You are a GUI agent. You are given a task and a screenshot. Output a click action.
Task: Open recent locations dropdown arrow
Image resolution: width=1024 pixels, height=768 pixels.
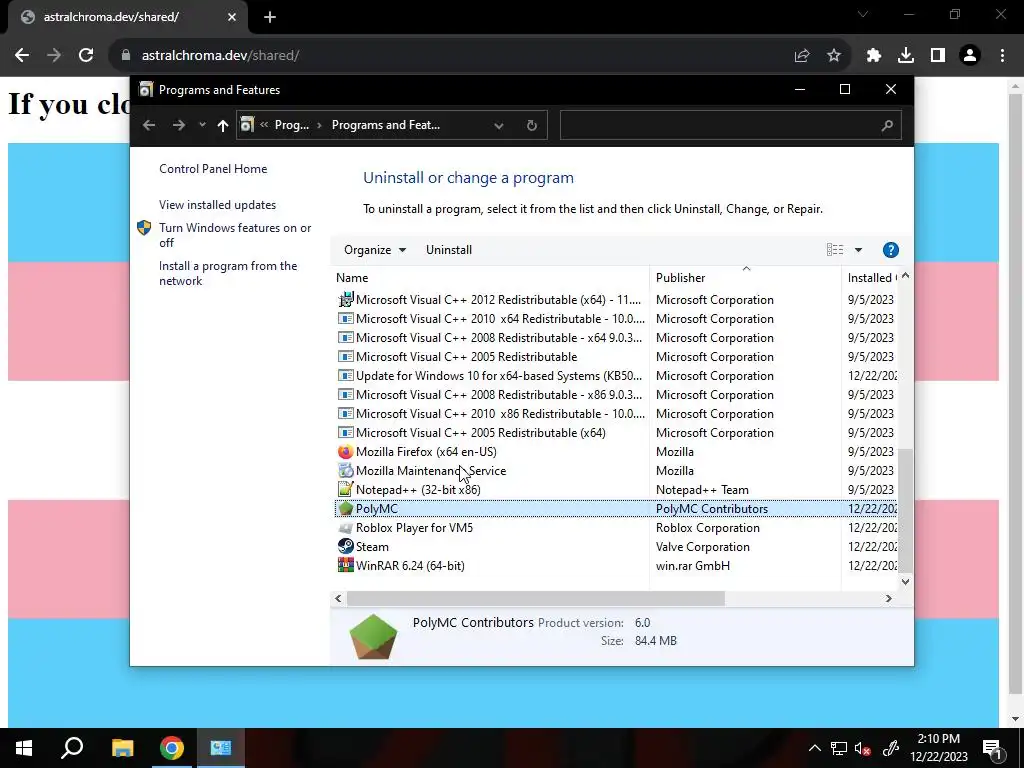(202, 125)
